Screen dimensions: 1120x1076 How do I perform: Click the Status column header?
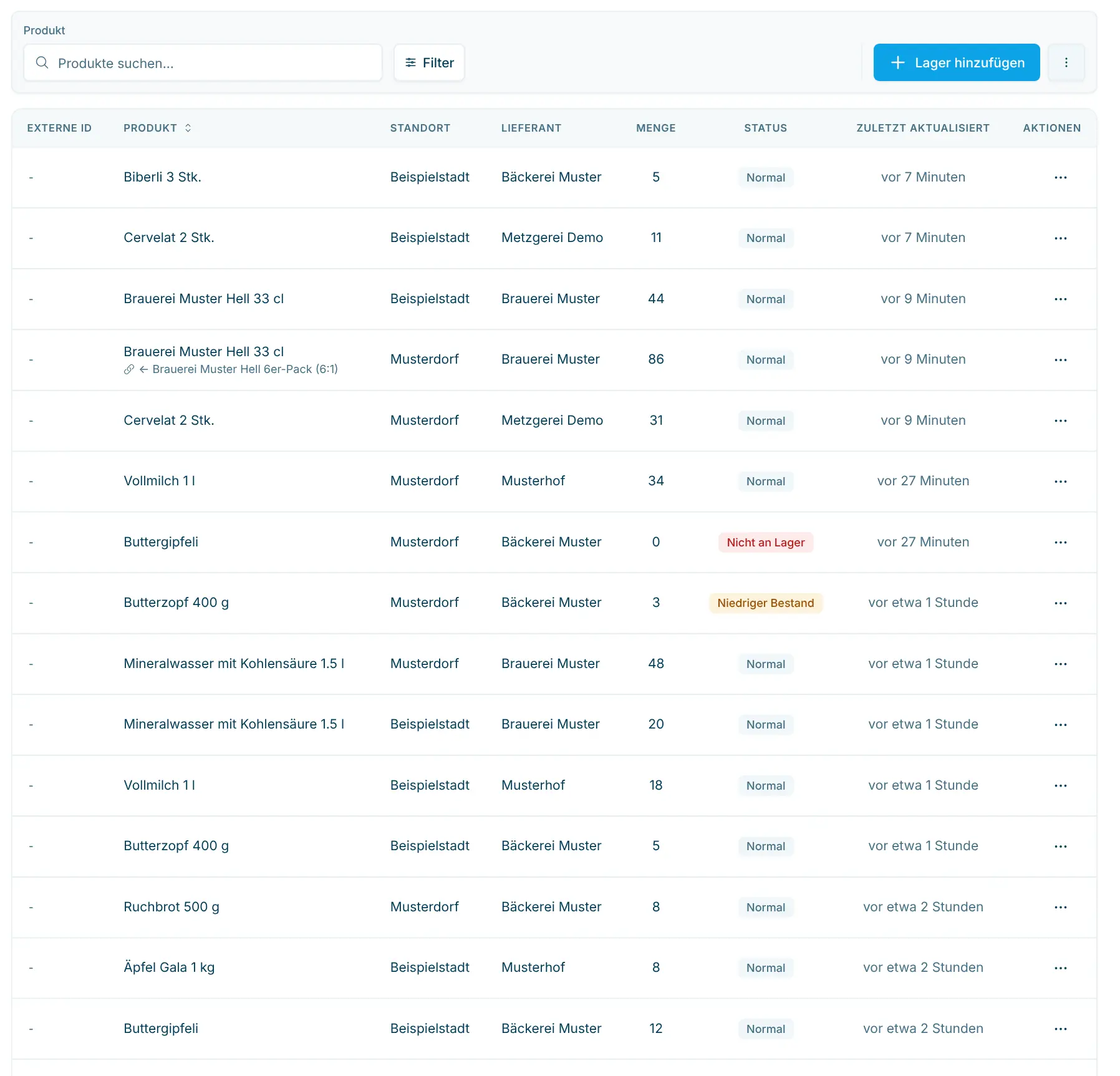tap(766, 128)
